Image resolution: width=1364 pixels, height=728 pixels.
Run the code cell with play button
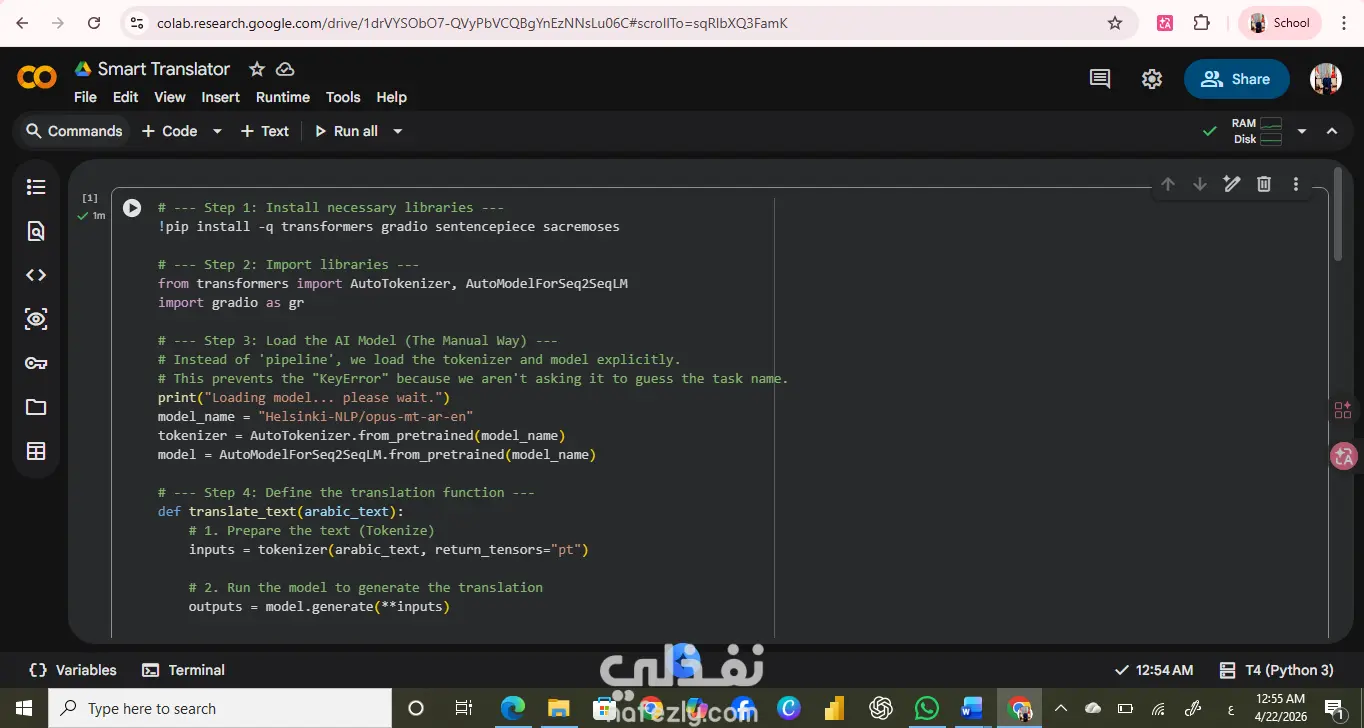click(x=132, y=208)
